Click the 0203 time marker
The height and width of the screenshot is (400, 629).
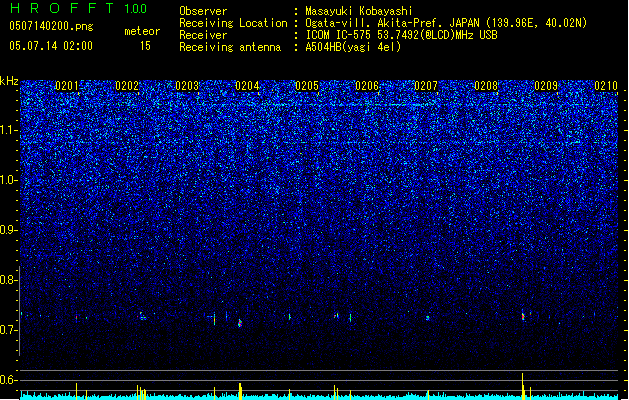[187, 86]
